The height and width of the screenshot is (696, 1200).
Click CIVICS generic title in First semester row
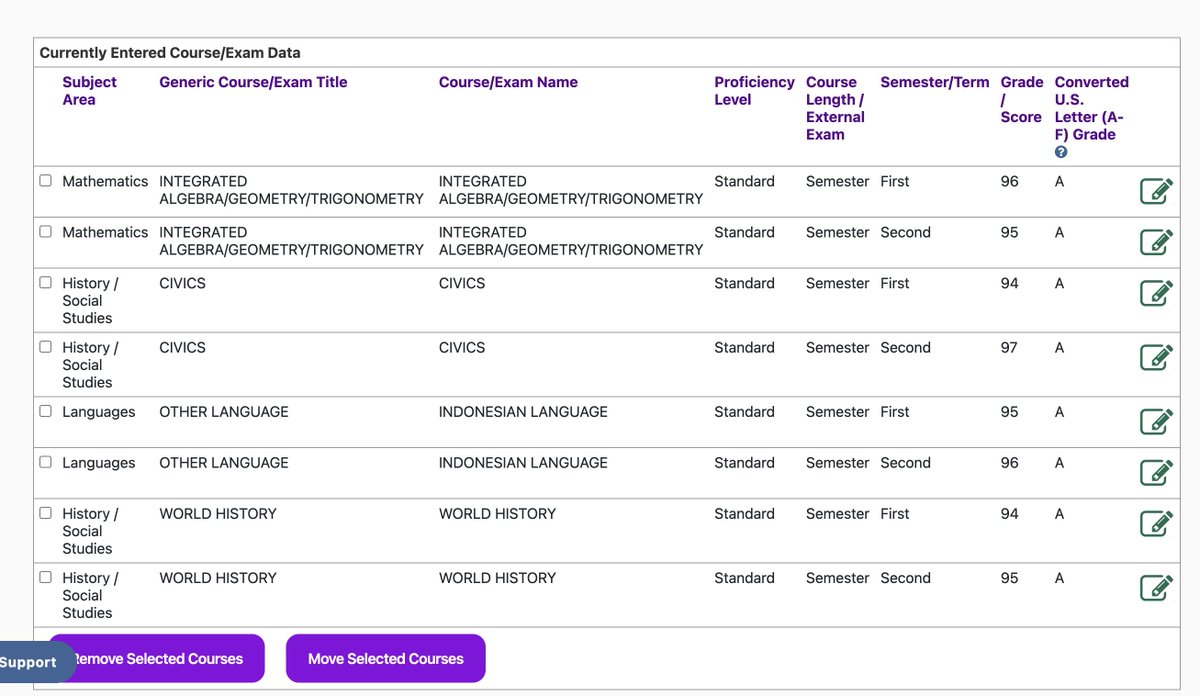coord(182,284)
